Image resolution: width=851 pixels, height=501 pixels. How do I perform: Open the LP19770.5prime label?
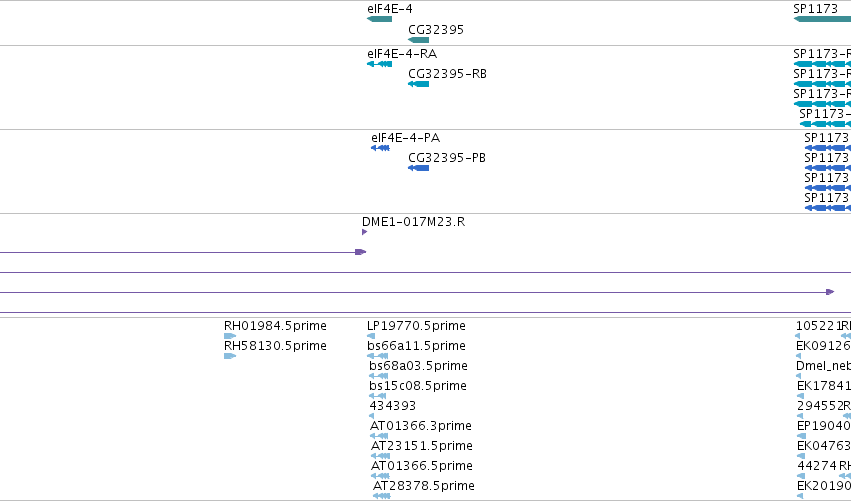coord(416,326)
